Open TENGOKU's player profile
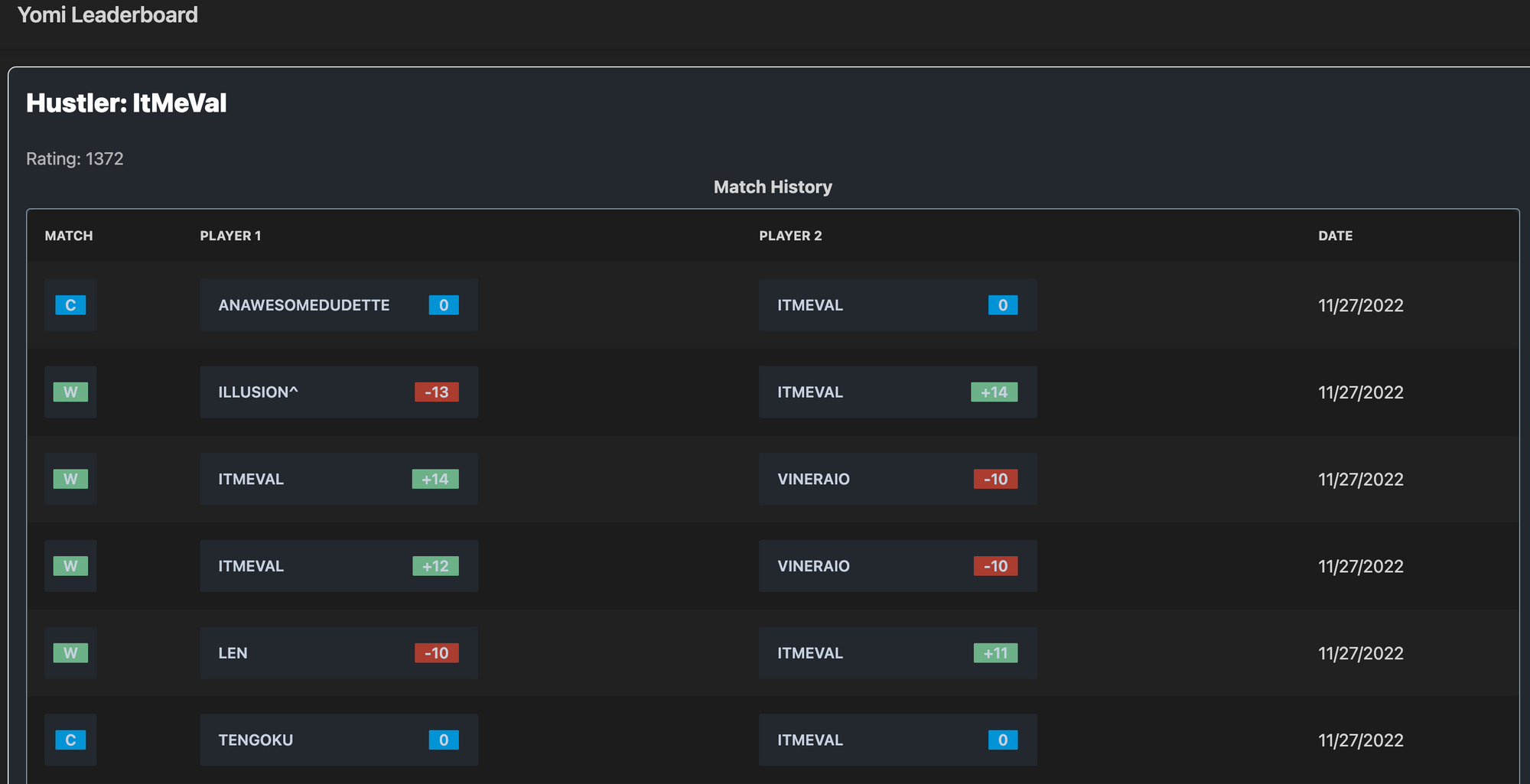The height and width of the screenshot is (784, 1530). click(x=256, y=740)
